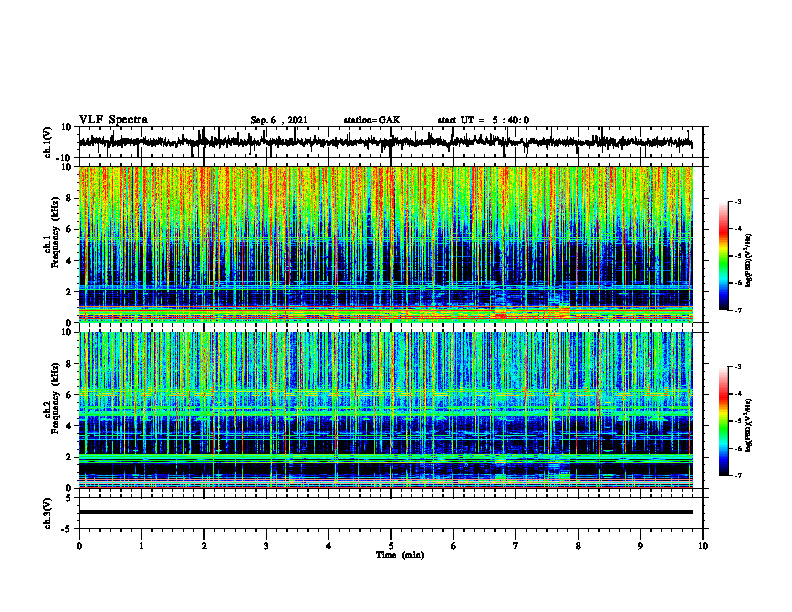Click the "-7" label on ch.2 color bar
This screenshot has height=612, width=792.
(737, 476)
